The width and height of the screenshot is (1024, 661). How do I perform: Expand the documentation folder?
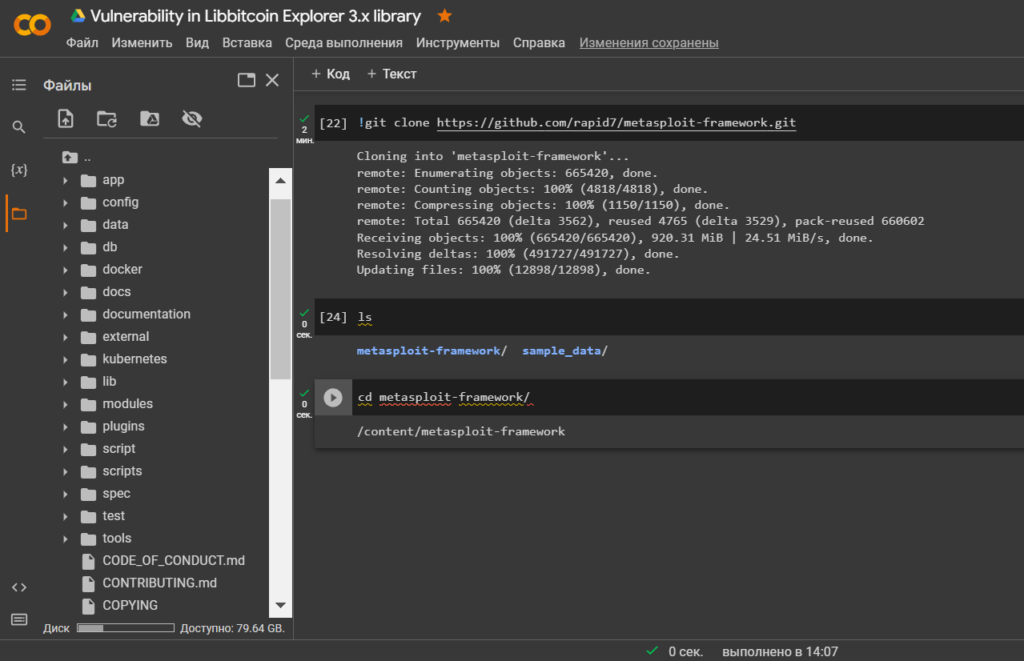click(x=65, y=315)
